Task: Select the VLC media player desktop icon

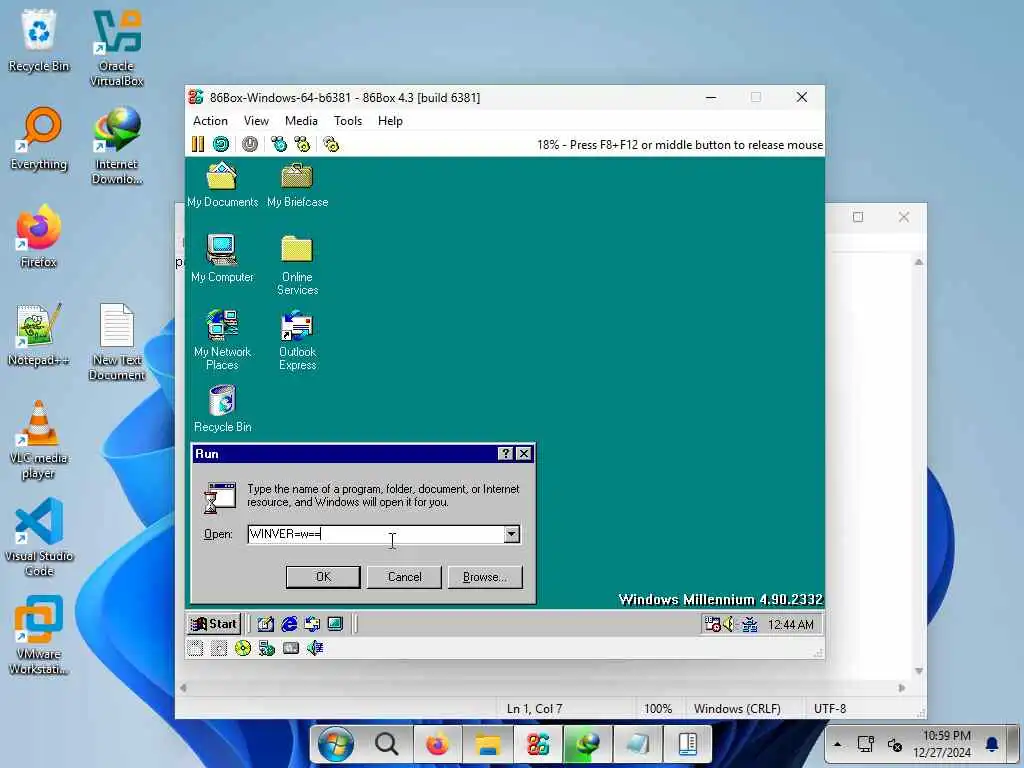Action: coord(39,440)
